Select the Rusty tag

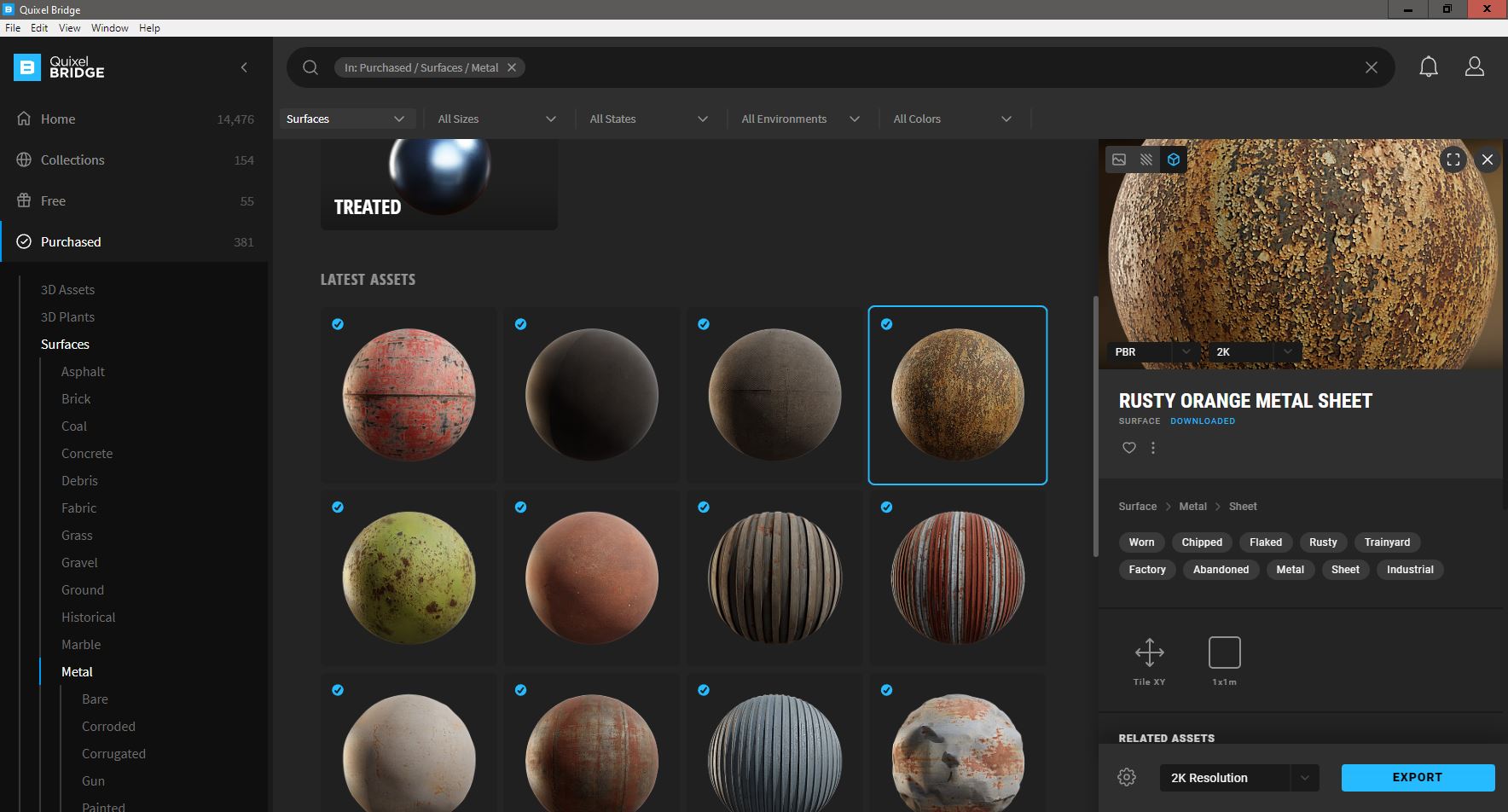(x=1323, y=542)
